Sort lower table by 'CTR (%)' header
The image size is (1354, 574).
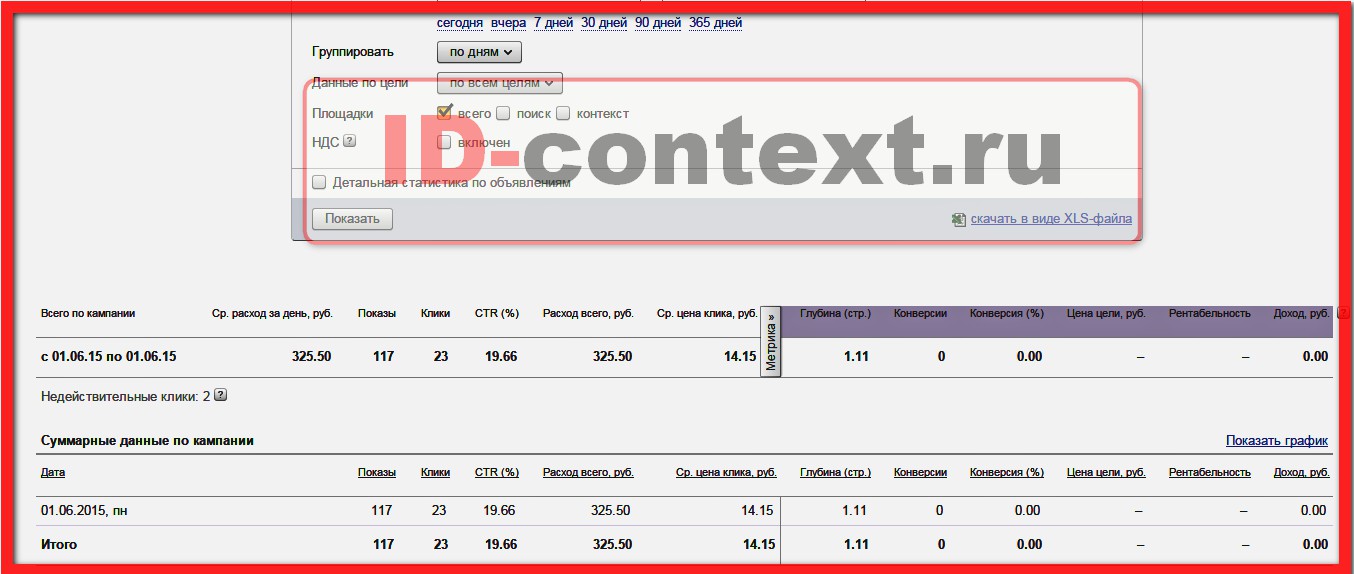[497, 472]
